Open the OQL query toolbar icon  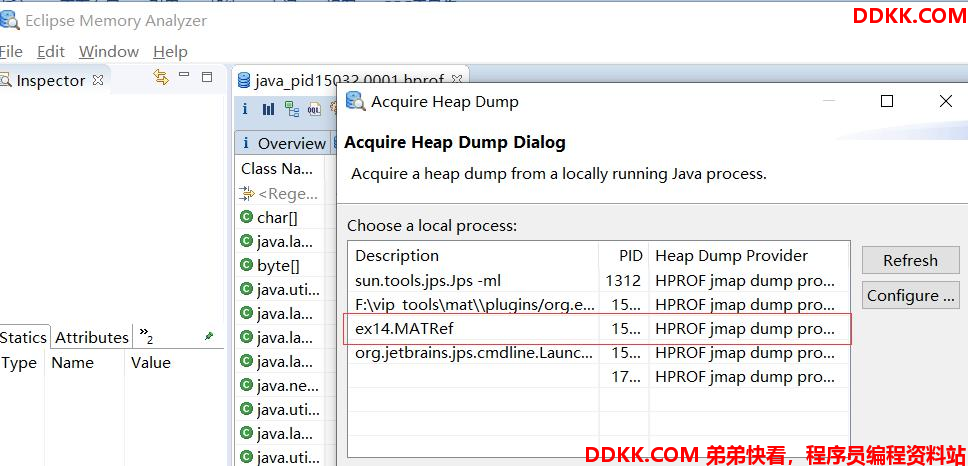tap(314, 110)
